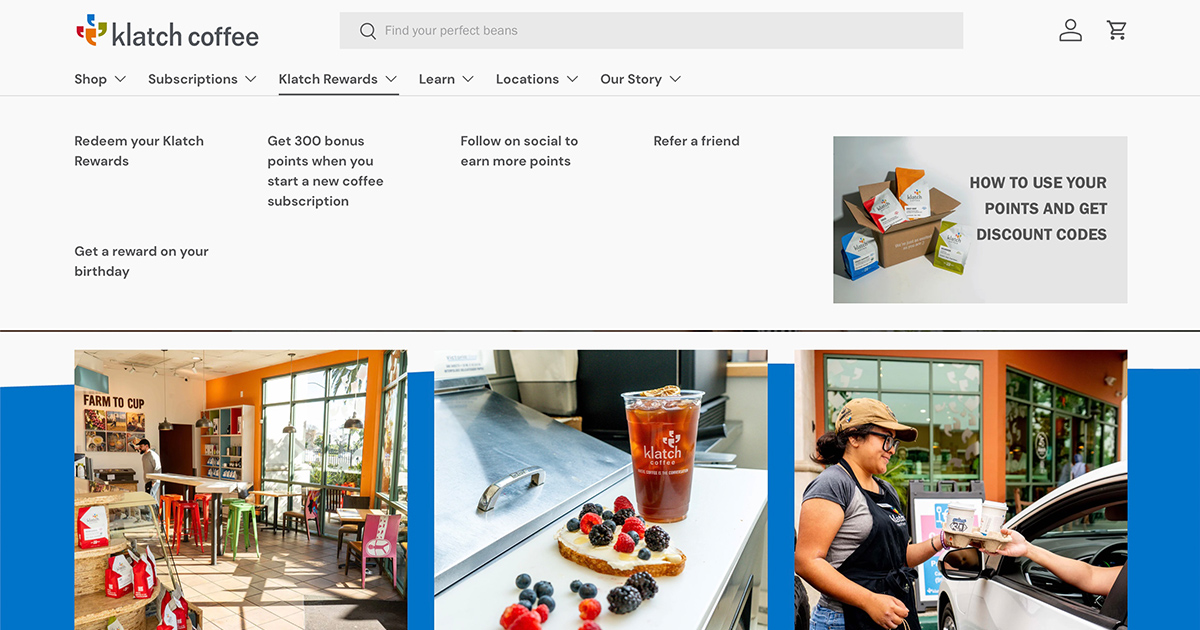This screenshot has width=1200, height=630.
Task: Open the 300 bonus points subscription link
Action: click(x=325, y=171)
